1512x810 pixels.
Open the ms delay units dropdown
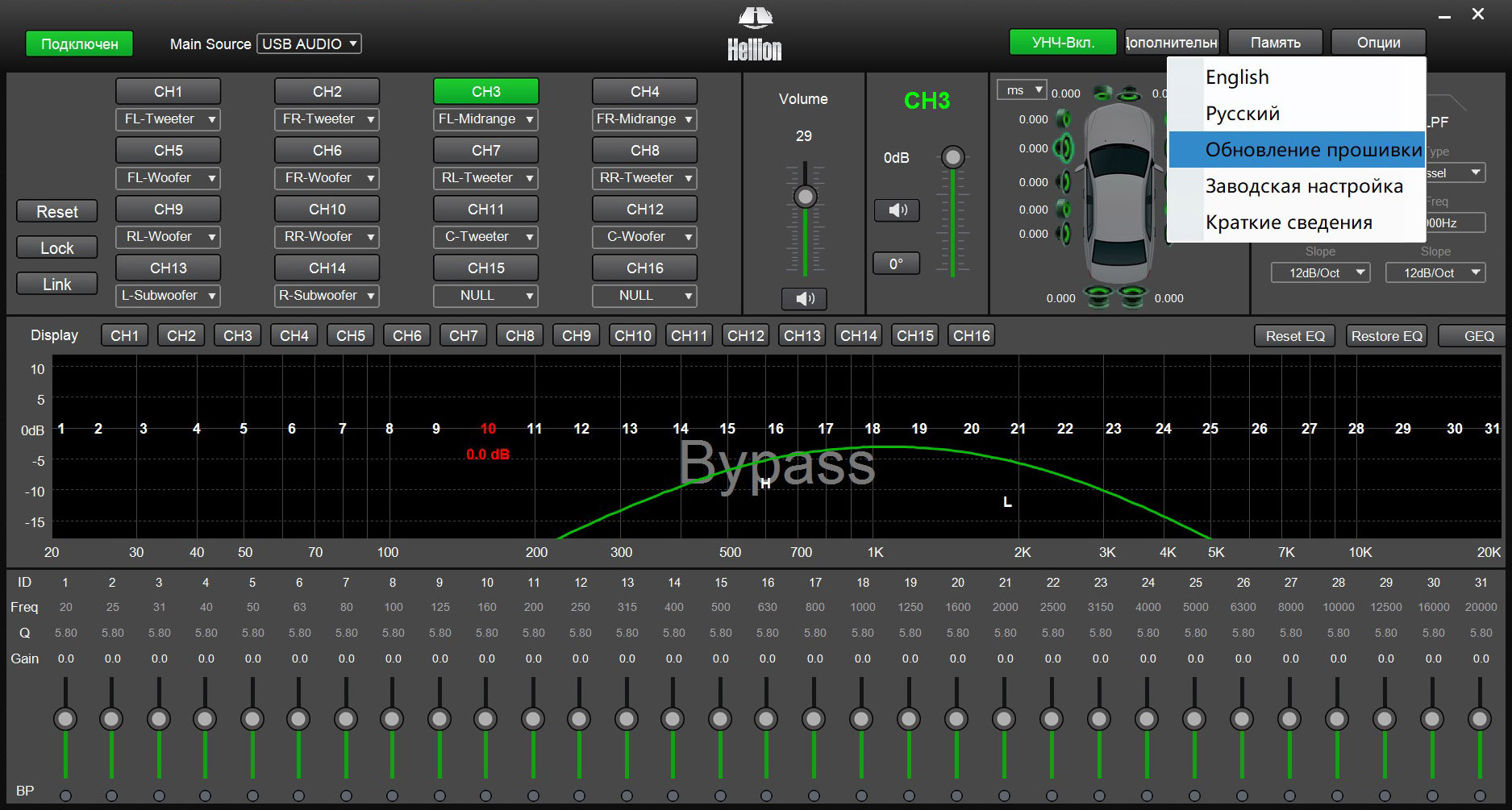tap(1021, 89)
